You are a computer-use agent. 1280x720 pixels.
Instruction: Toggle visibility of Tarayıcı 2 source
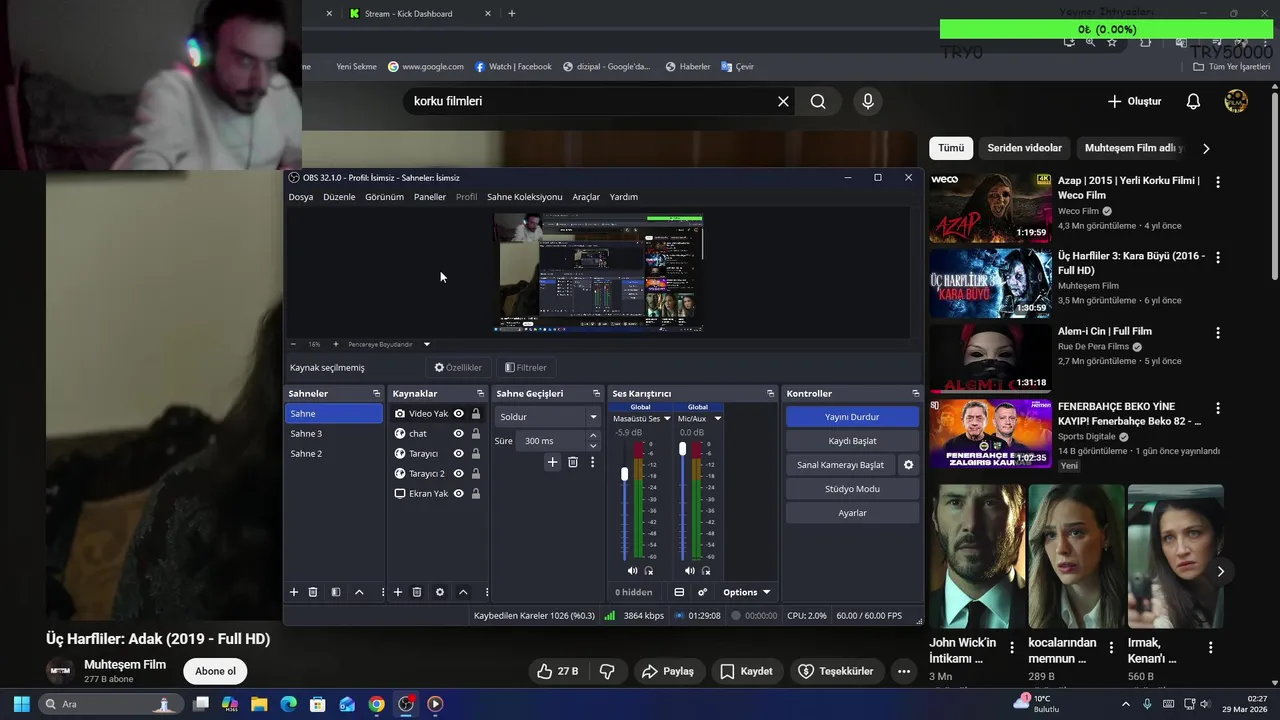(458, 474)
